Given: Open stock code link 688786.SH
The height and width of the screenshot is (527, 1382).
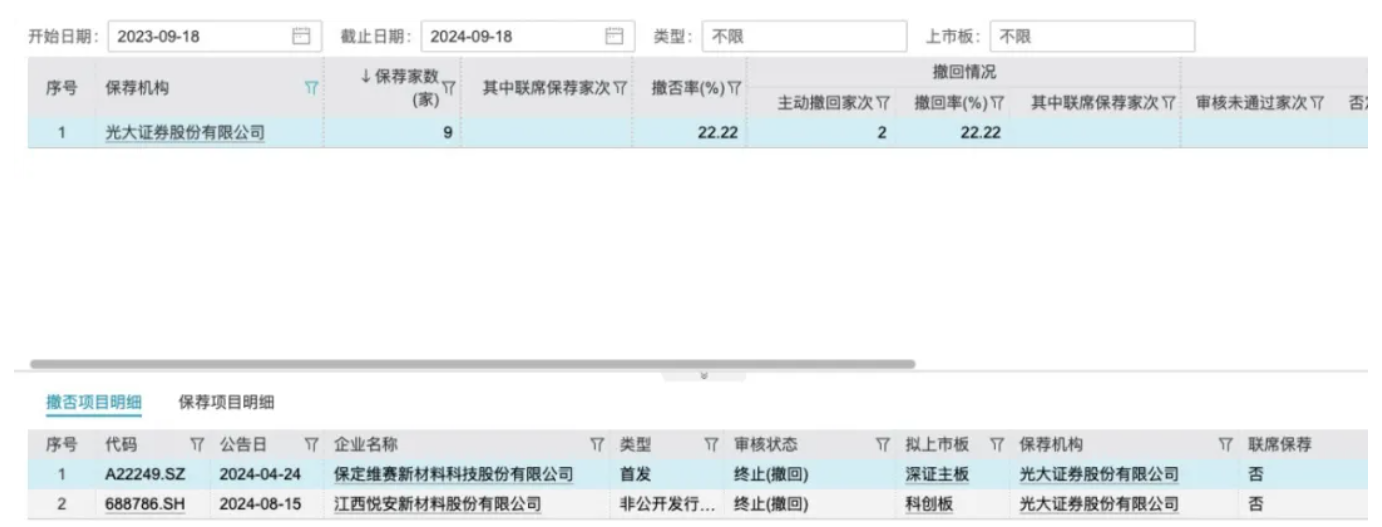Looking at the screenshot, I should (x=145, y=504).
